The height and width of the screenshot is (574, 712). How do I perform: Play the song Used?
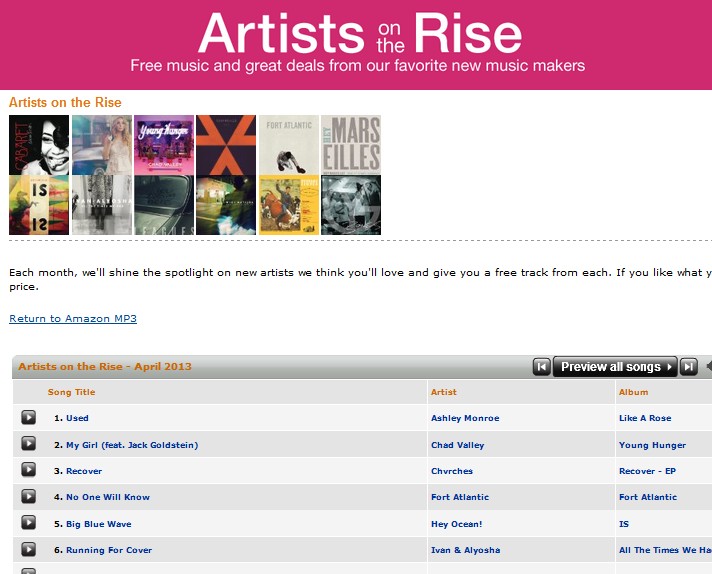click(x=29, y=417)
